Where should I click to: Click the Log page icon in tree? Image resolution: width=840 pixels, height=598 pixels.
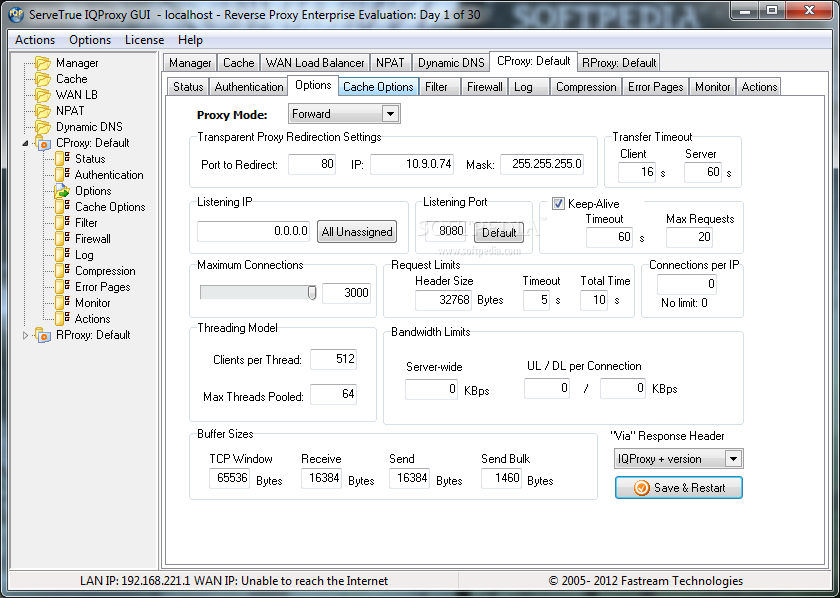[x=63, y=255]
